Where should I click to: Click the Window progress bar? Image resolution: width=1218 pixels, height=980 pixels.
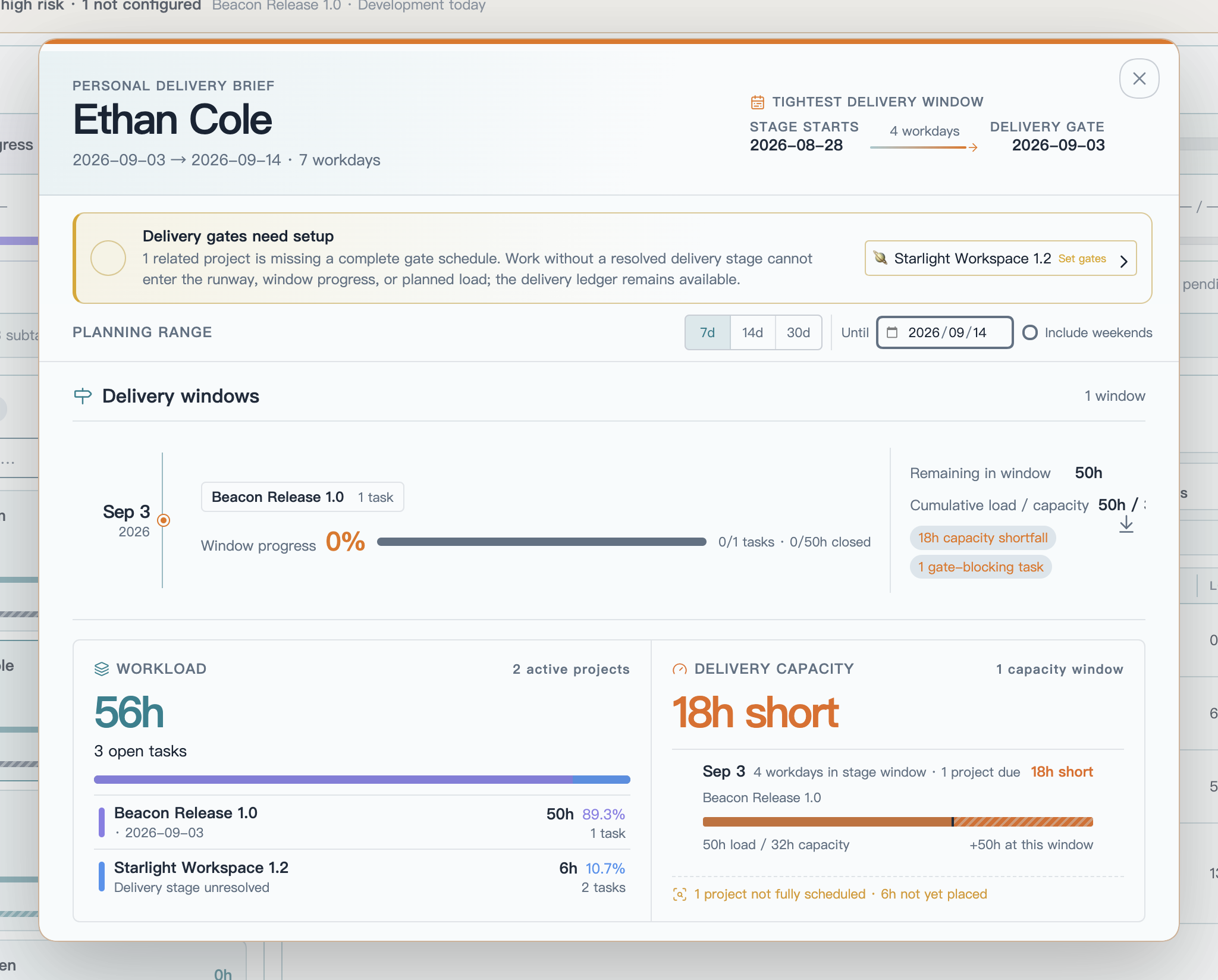pyautogui.click(x=541, y=542)
